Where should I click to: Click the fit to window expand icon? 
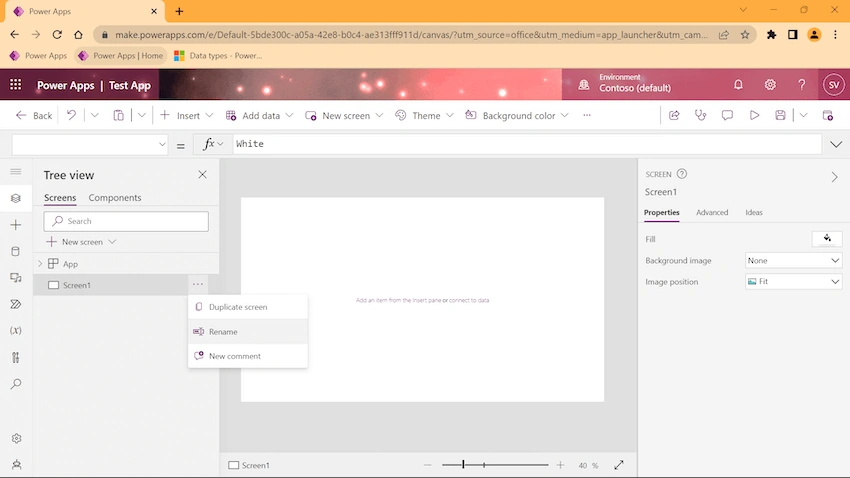point(619,464)
